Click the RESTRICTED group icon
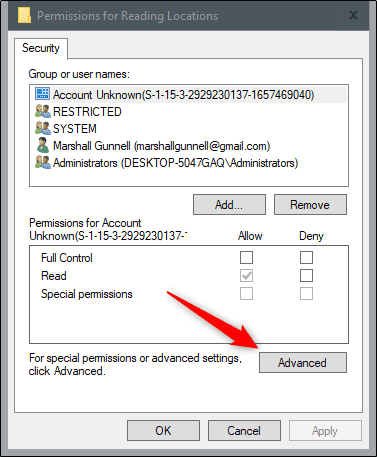377x457 pixels. coord(43,111)
